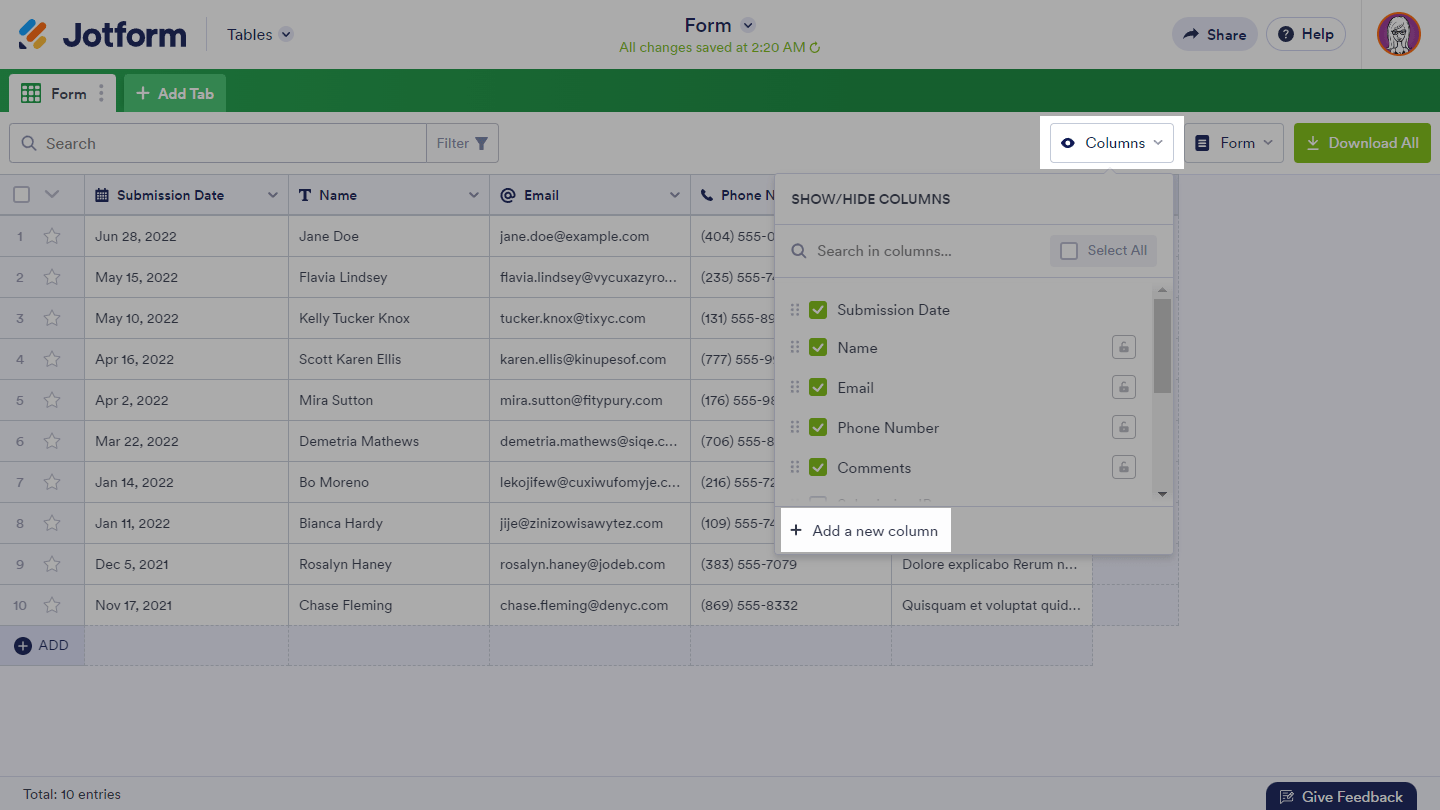1440x810 pixels.
Task: Click Add a new column
Action: [865, 531]
